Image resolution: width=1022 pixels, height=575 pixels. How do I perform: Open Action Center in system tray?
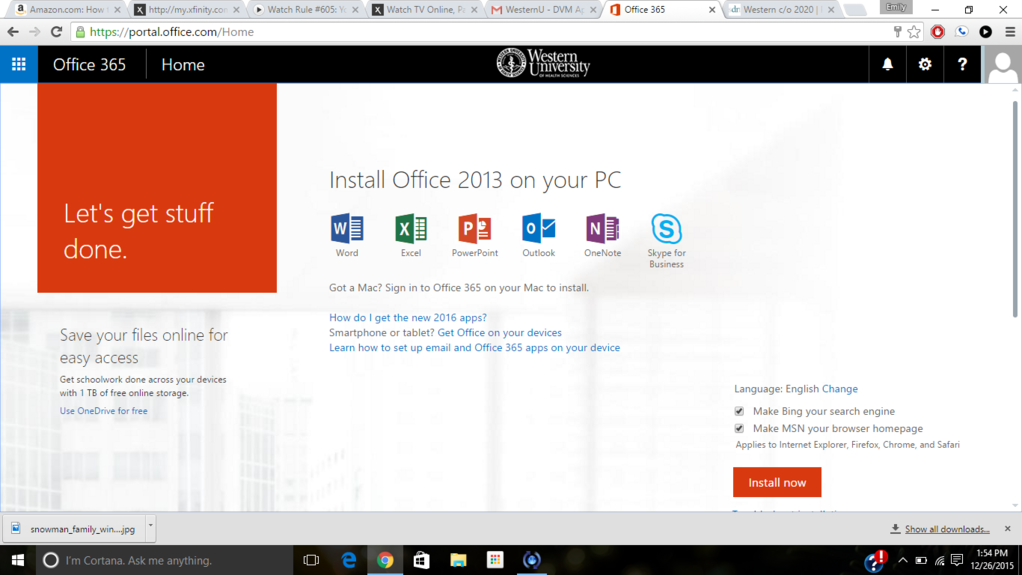(x=956, y=560)
